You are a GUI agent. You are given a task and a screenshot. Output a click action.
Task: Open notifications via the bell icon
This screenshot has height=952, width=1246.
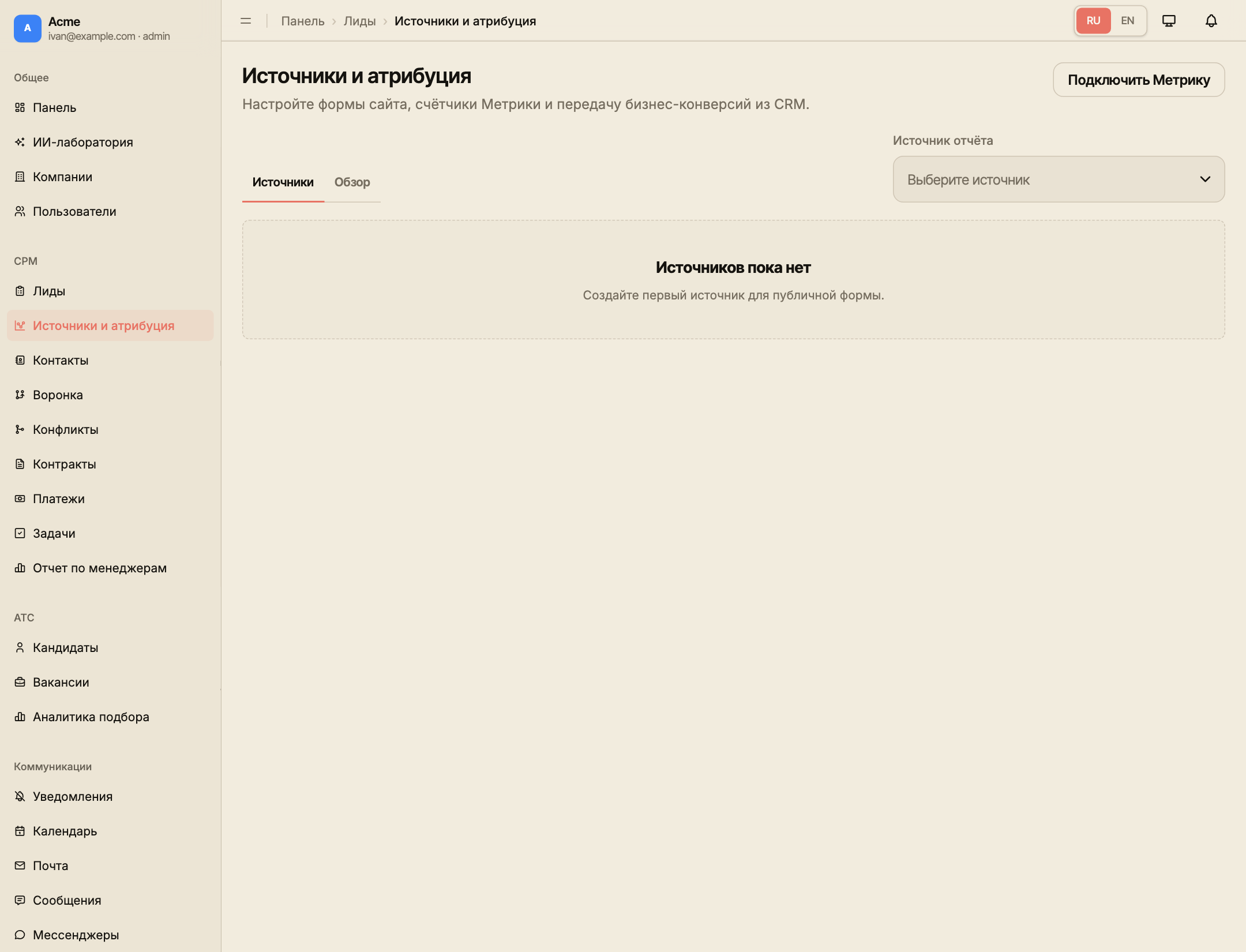pos(1211,21)
